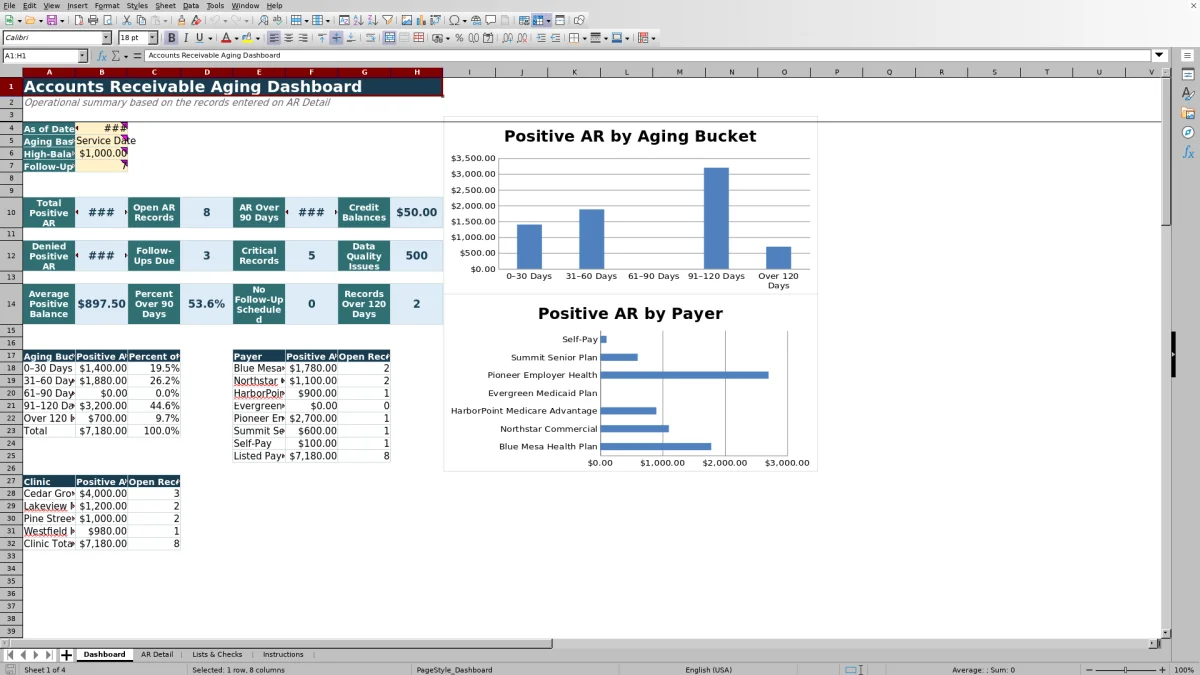Open the Data menu

(x=191, y=5)
